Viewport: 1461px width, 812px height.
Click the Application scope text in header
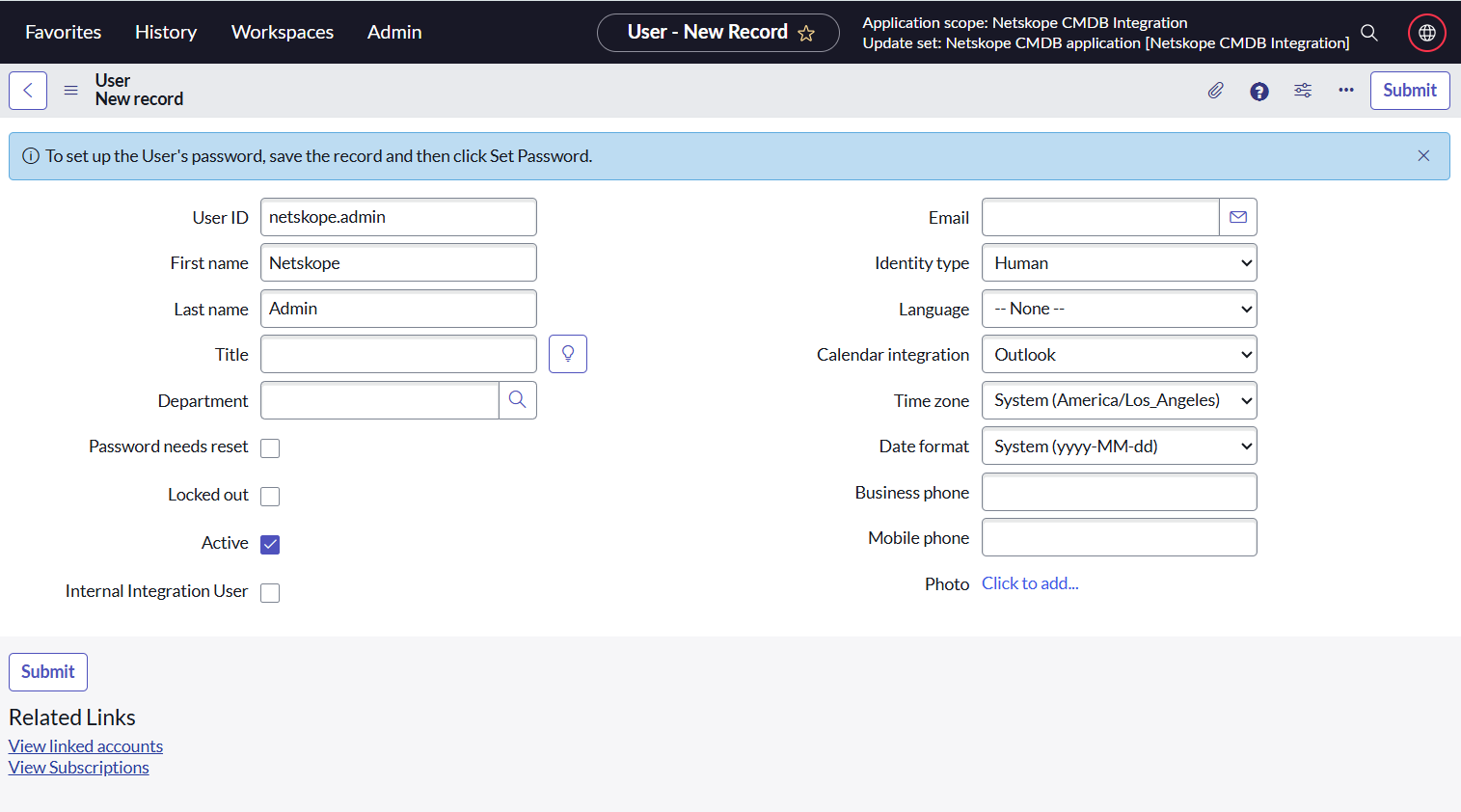(1025, 22)
